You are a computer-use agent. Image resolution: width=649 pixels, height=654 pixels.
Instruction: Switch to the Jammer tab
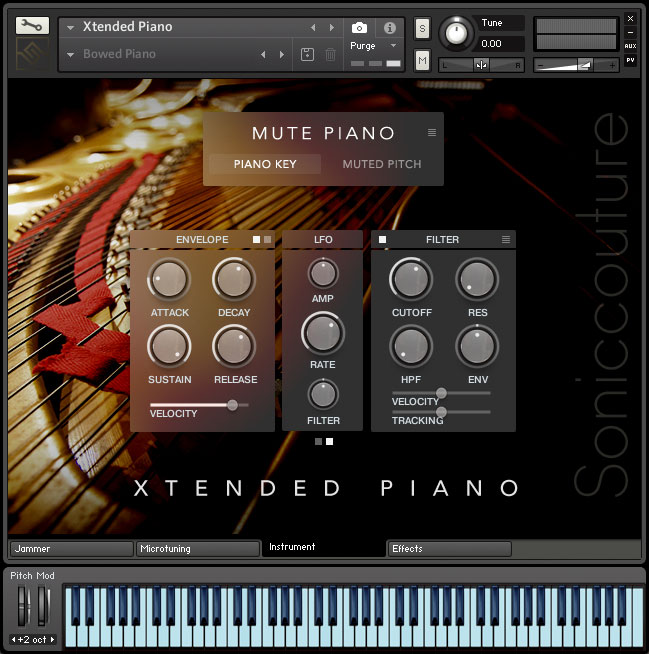pyautogui.click(x=72, y=548)
